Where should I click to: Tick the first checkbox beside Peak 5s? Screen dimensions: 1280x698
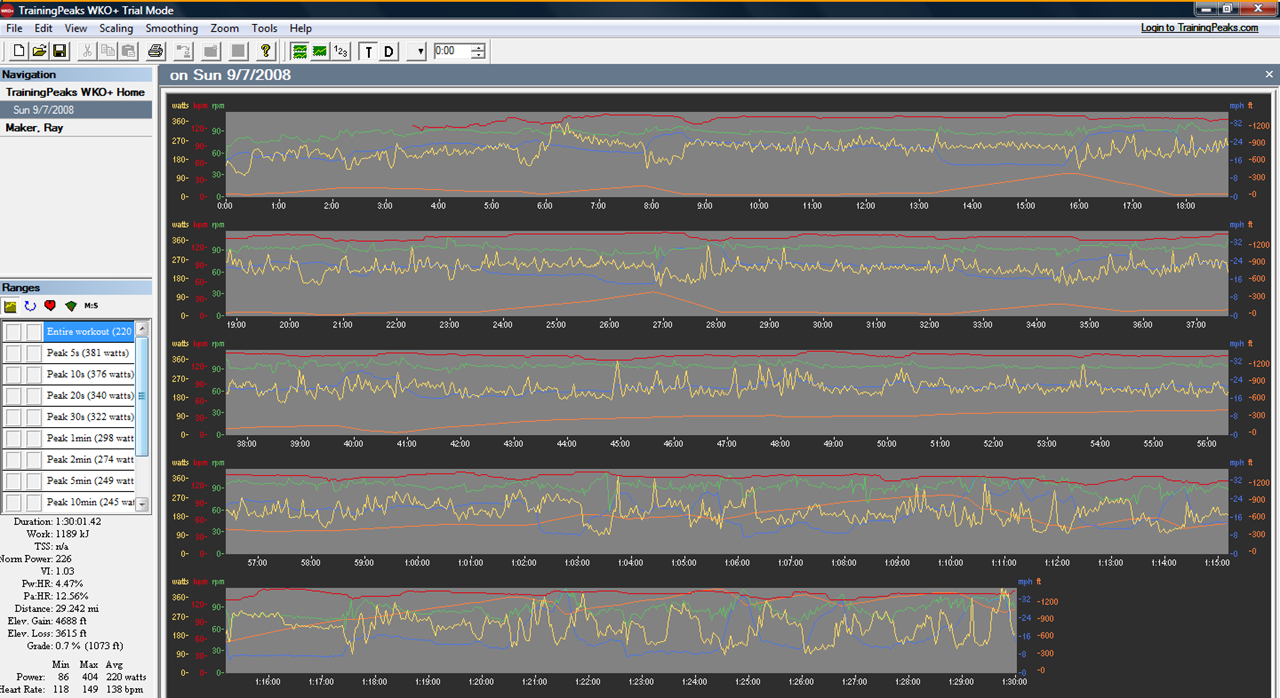14,353
